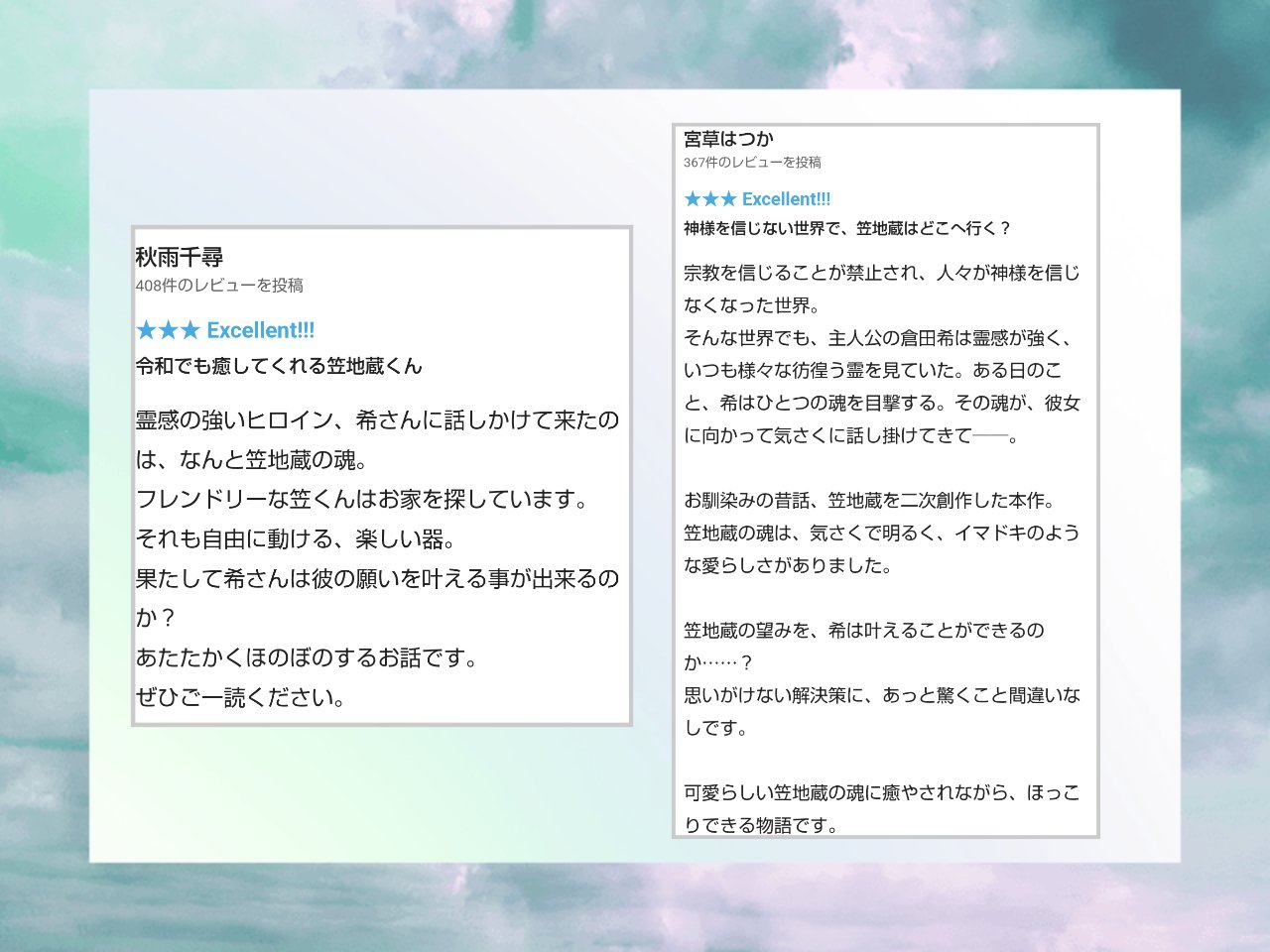The width and height of the screenshot is (1270, 952).
Task: Open the review titled 令和でも癒してくれる笠地蔵くん
Action: [279, 367]
